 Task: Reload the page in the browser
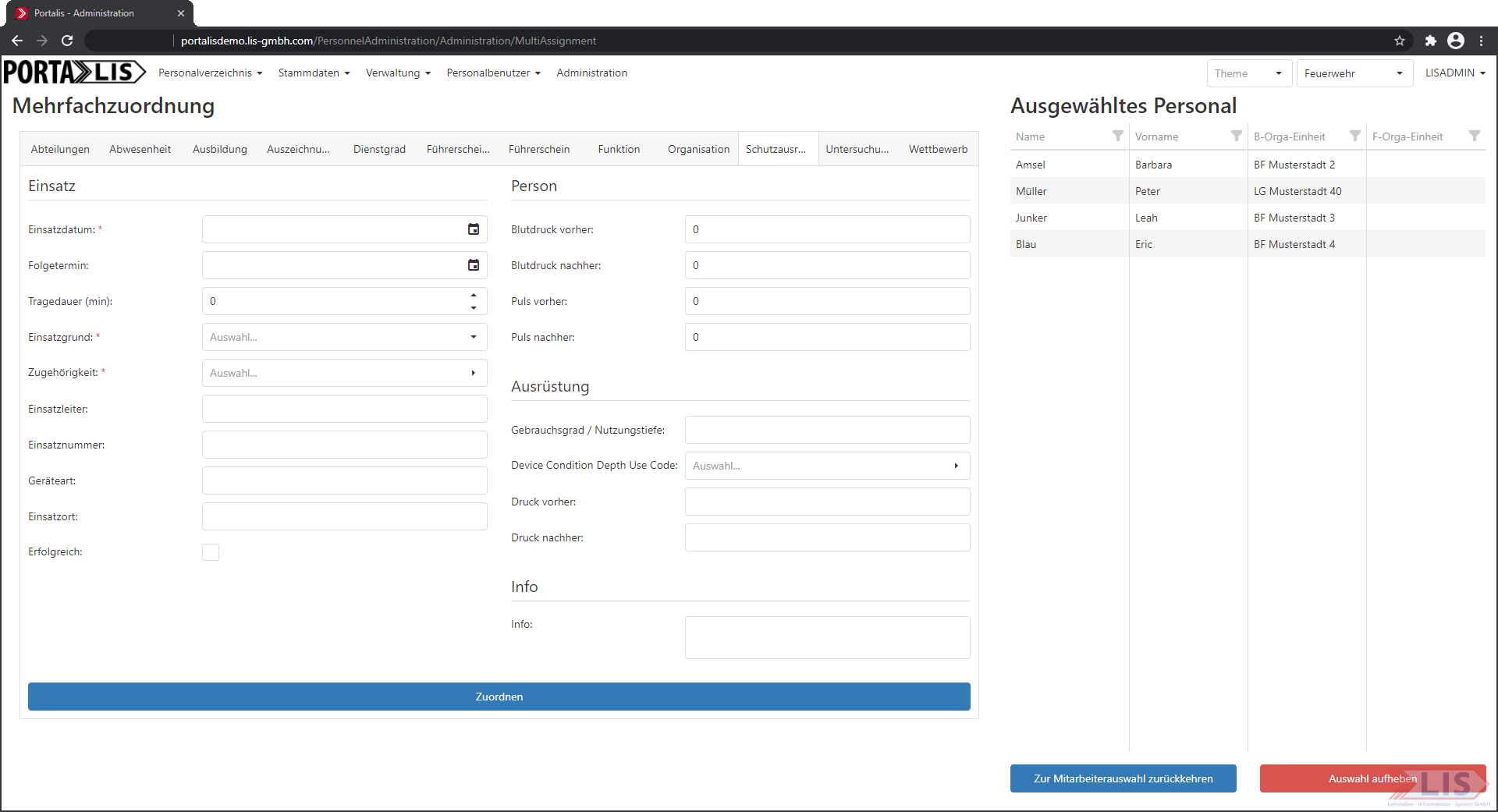(x=67, y=41)
